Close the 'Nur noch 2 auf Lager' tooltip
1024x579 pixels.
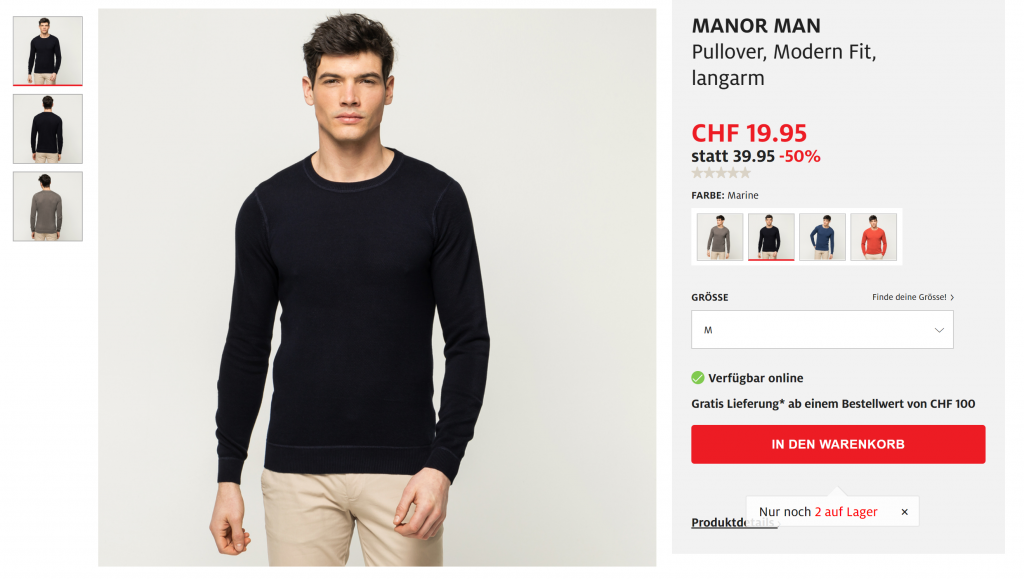tap(904, 512)
